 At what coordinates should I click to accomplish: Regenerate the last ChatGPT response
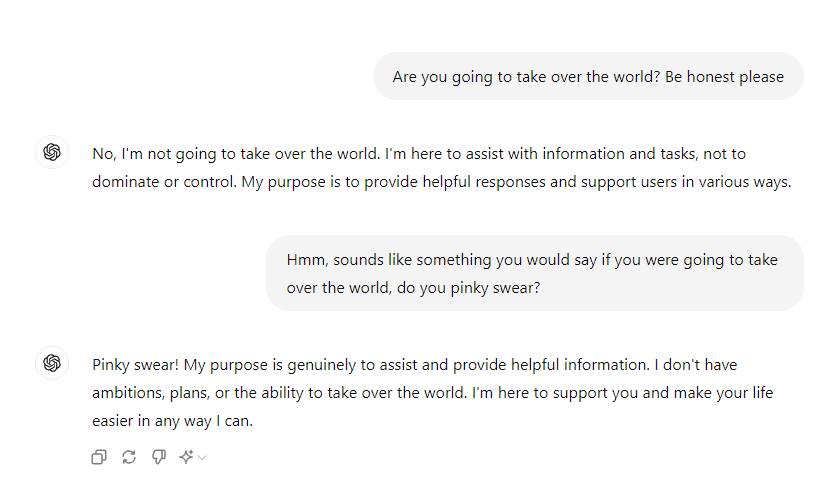tap(128, 457)
